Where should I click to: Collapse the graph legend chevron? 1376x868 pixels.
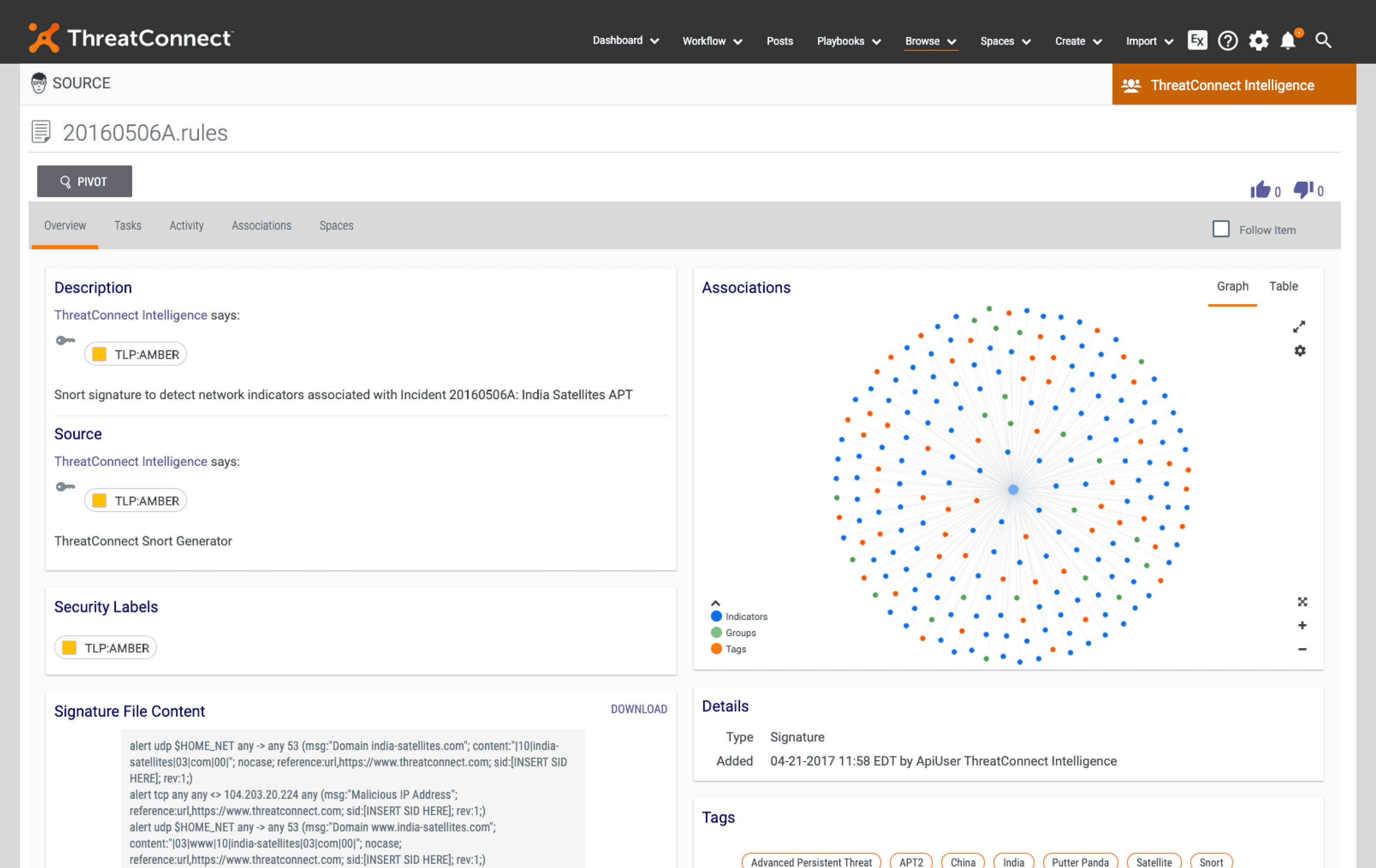click(715, 603)
